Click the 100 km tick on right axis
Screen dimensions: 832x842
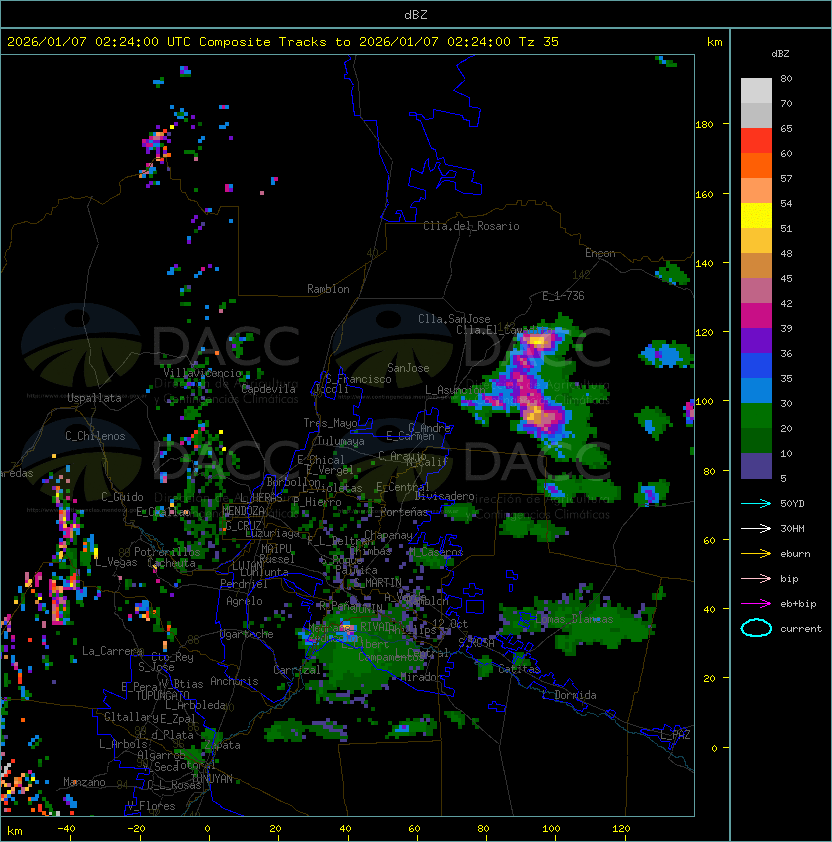click(704, 402)
